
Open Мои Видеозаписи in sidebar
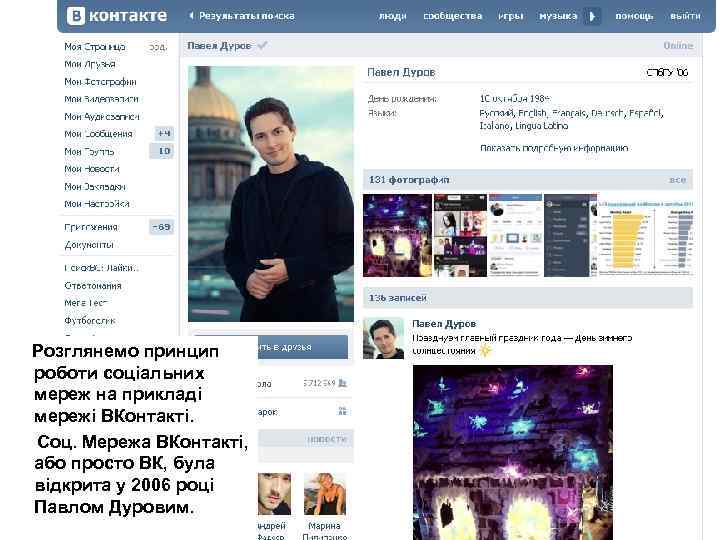click(101, 99)
